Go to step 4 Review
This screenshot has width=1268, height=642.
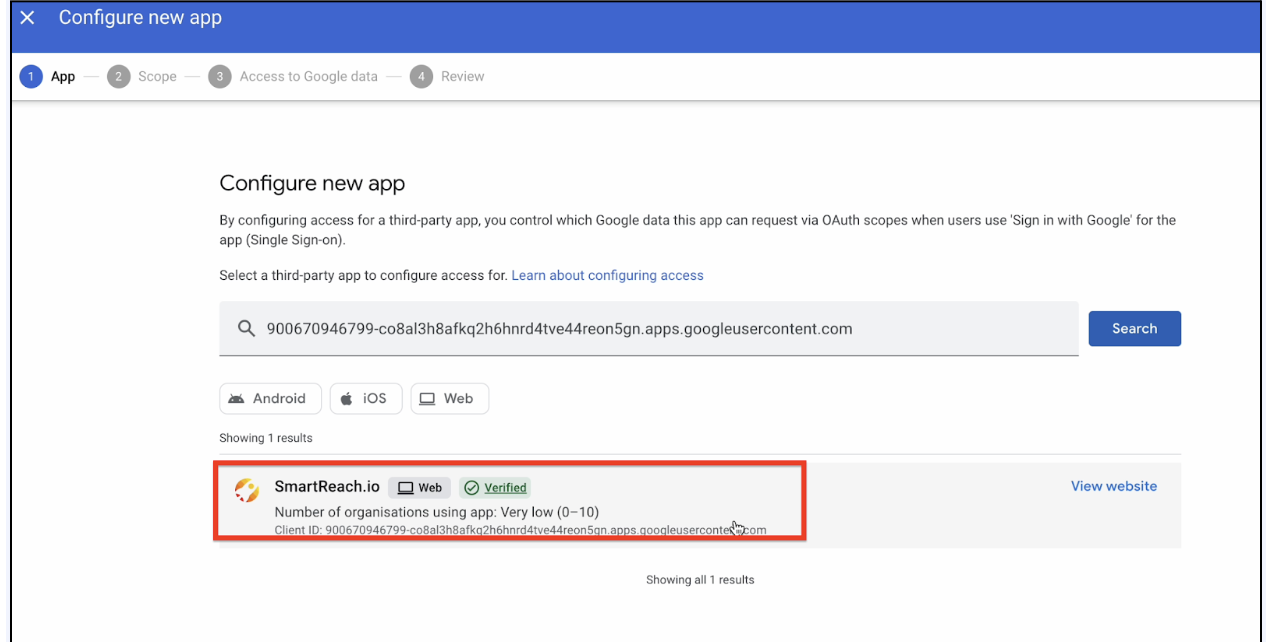pos(447,77)
